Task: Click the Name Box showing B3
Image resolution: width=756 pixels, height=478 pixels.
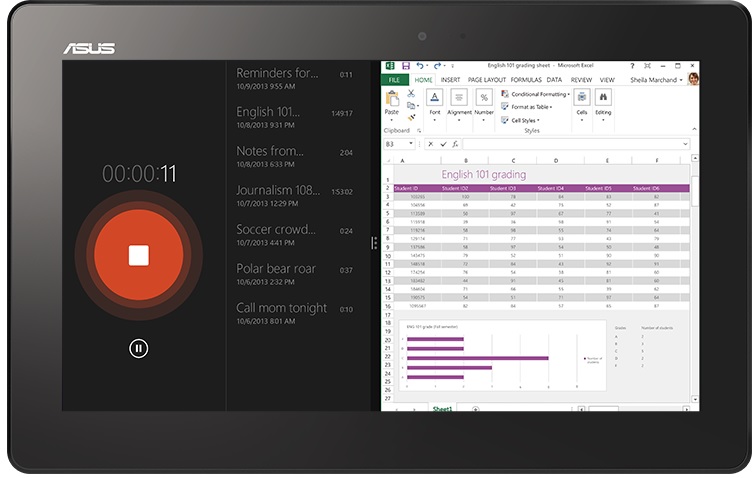Action: pyautogui.click(x=399, y=144)
